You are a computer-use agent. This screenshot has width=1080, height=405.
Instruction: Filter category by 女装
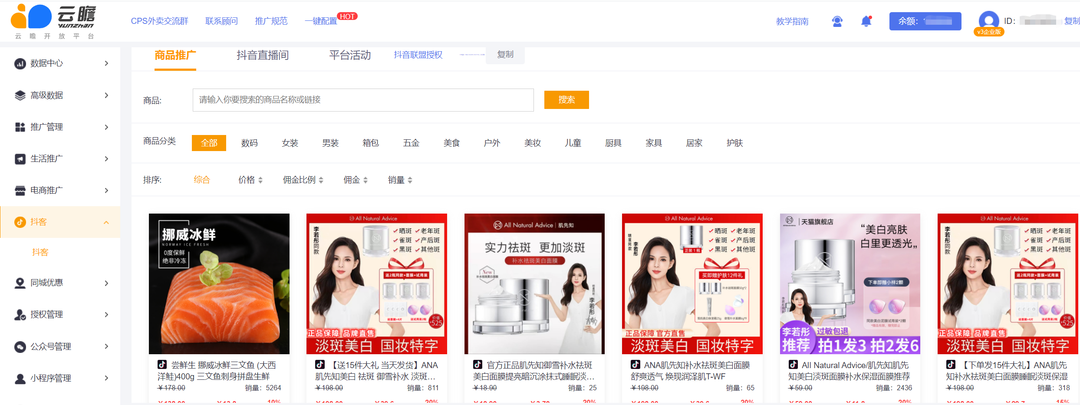(x=290, y=143)
